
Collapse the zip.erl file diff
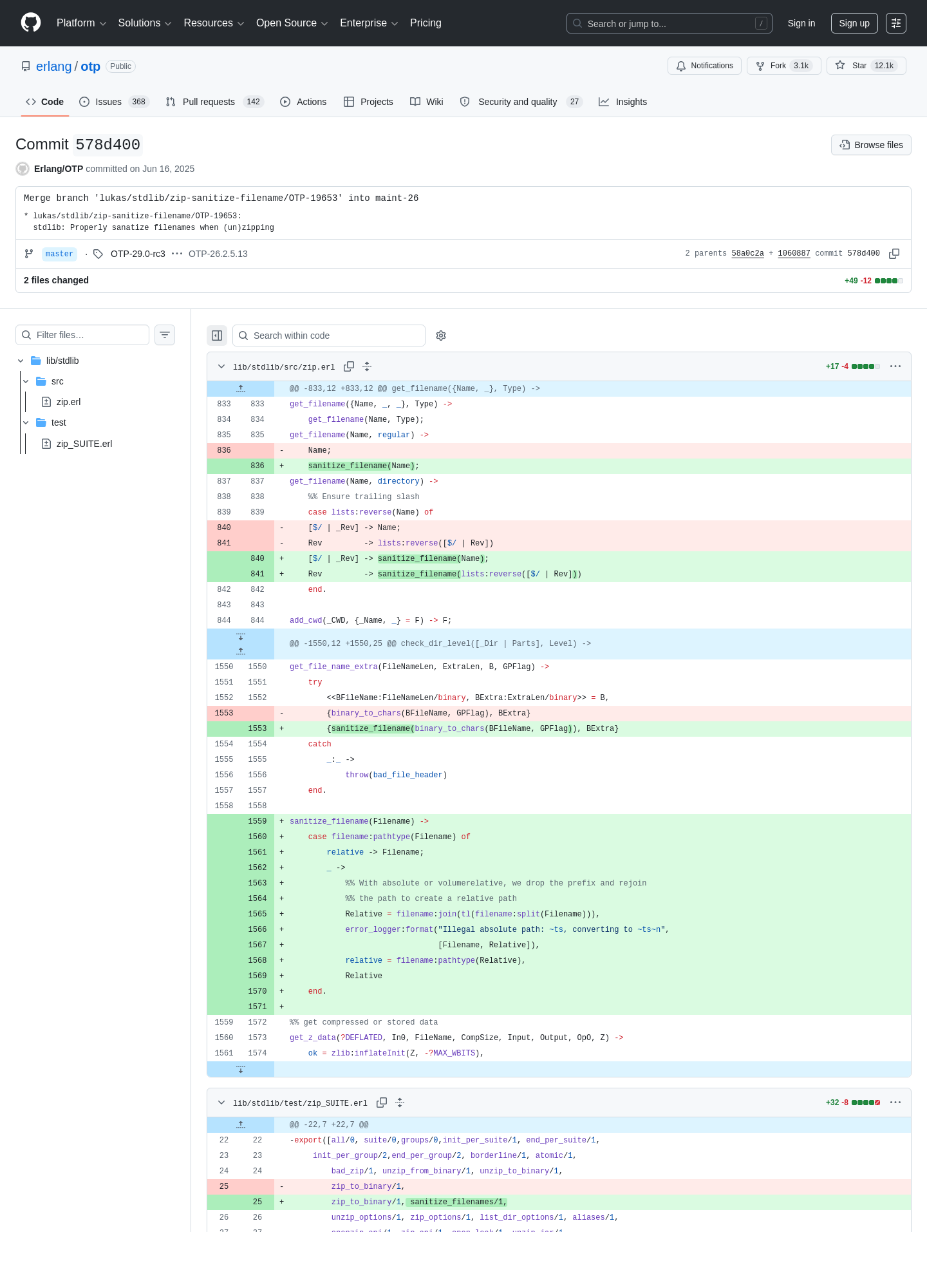221,366
